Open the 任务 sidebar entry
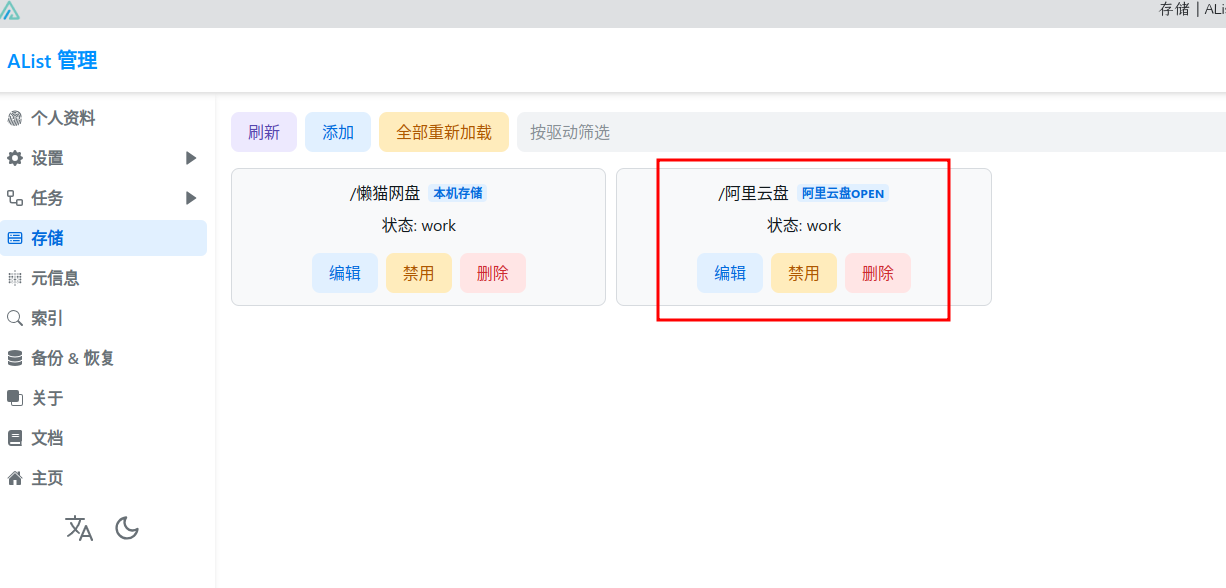 [x=103, y=198]
